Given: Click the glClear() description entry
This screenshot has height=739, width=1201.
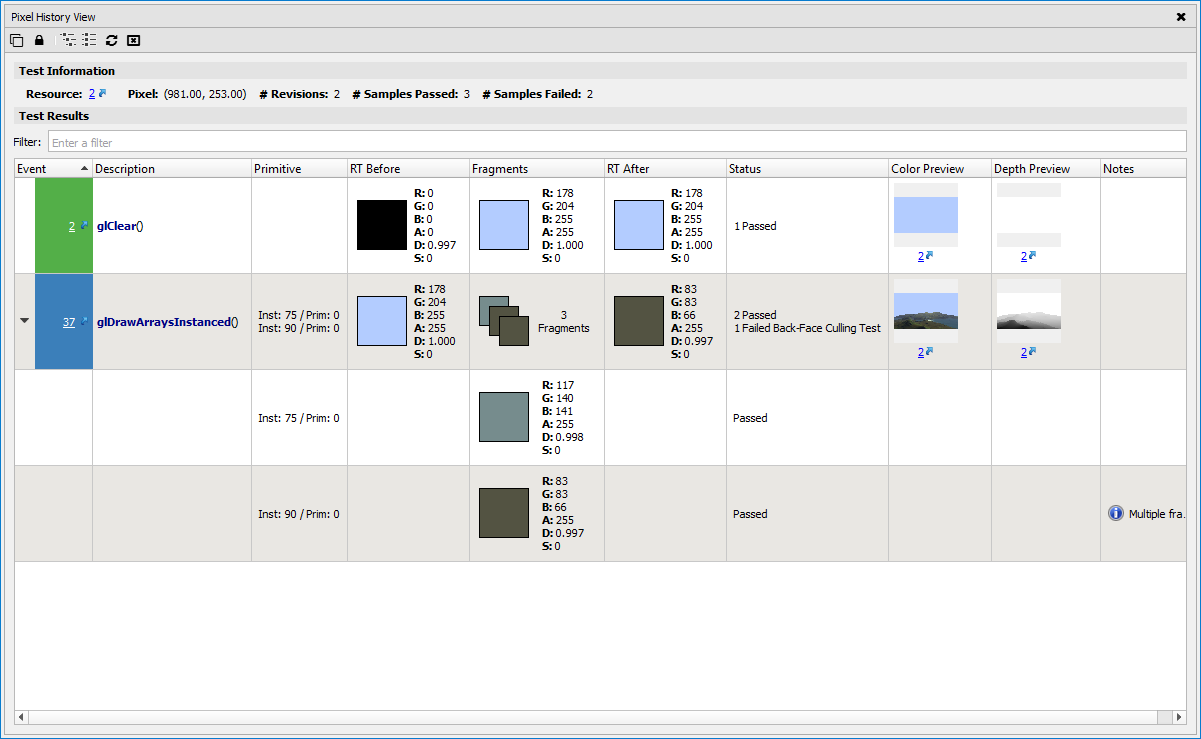Looking at the screenshot, I should coord(120,226).
